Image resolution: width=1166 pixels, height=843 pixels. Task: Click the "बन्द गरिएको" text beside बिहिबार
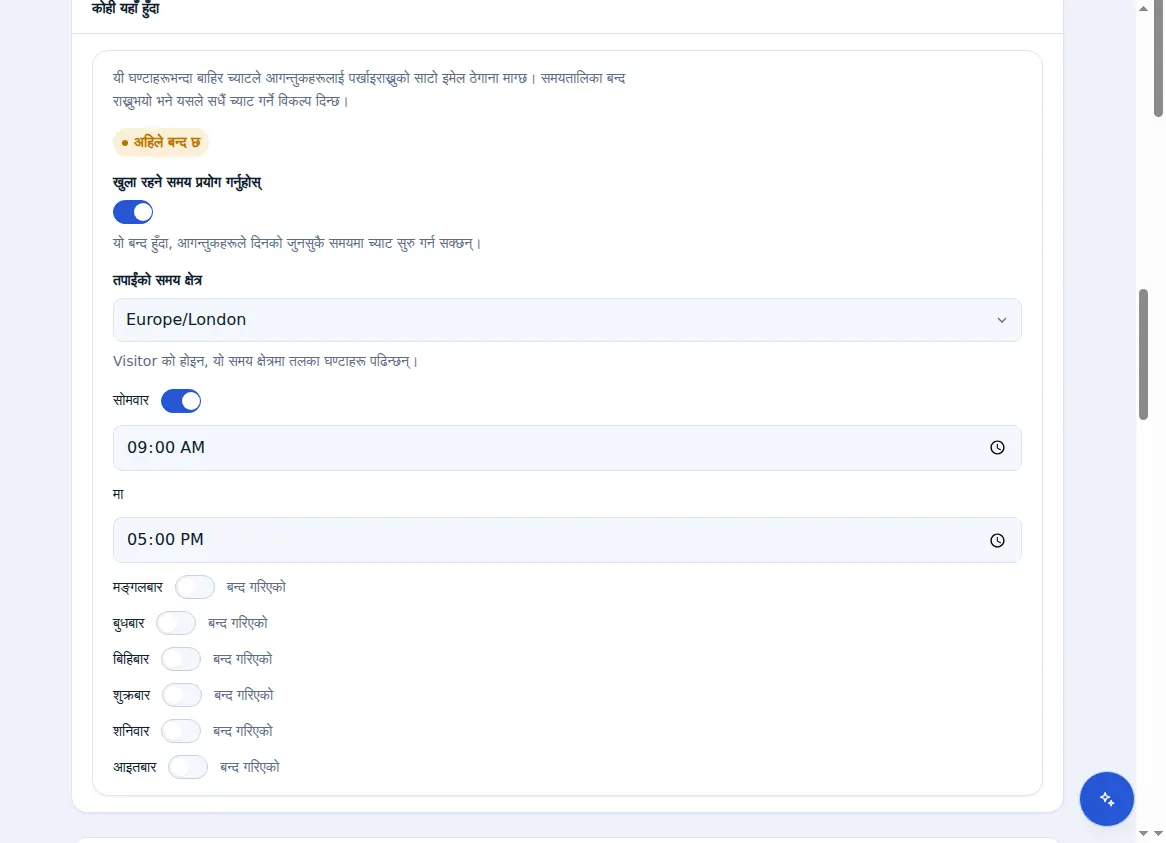coord(243,659)
